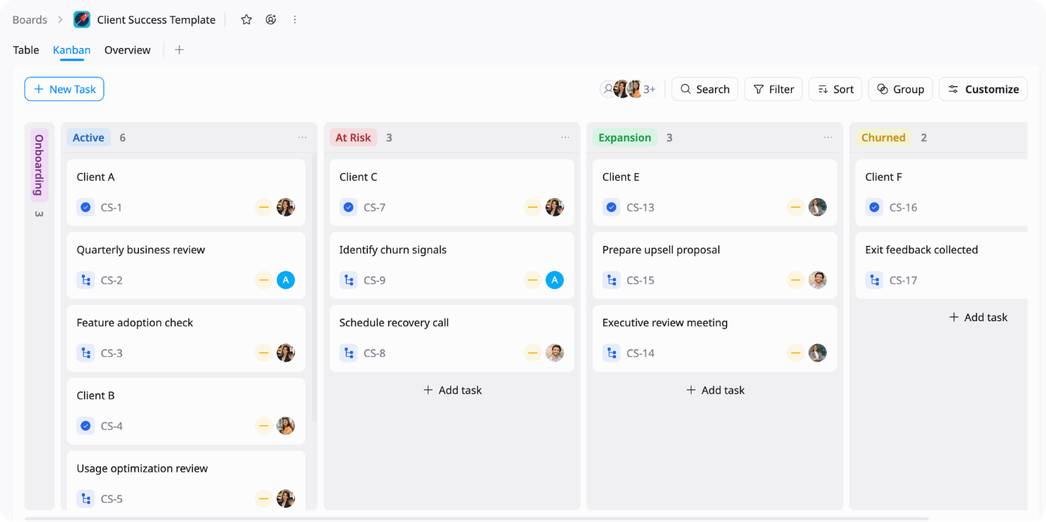The width and height of the screenshot is (1046, 522).
Task: Open the Usage optimization review card
Action: tap(186, 481)
